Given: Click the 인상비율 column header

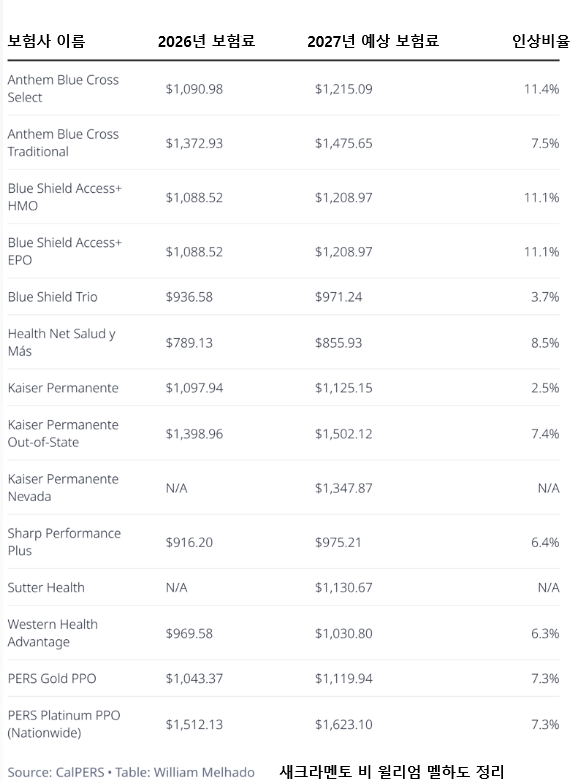Looking at the screenshot, I should pos(541,41).
